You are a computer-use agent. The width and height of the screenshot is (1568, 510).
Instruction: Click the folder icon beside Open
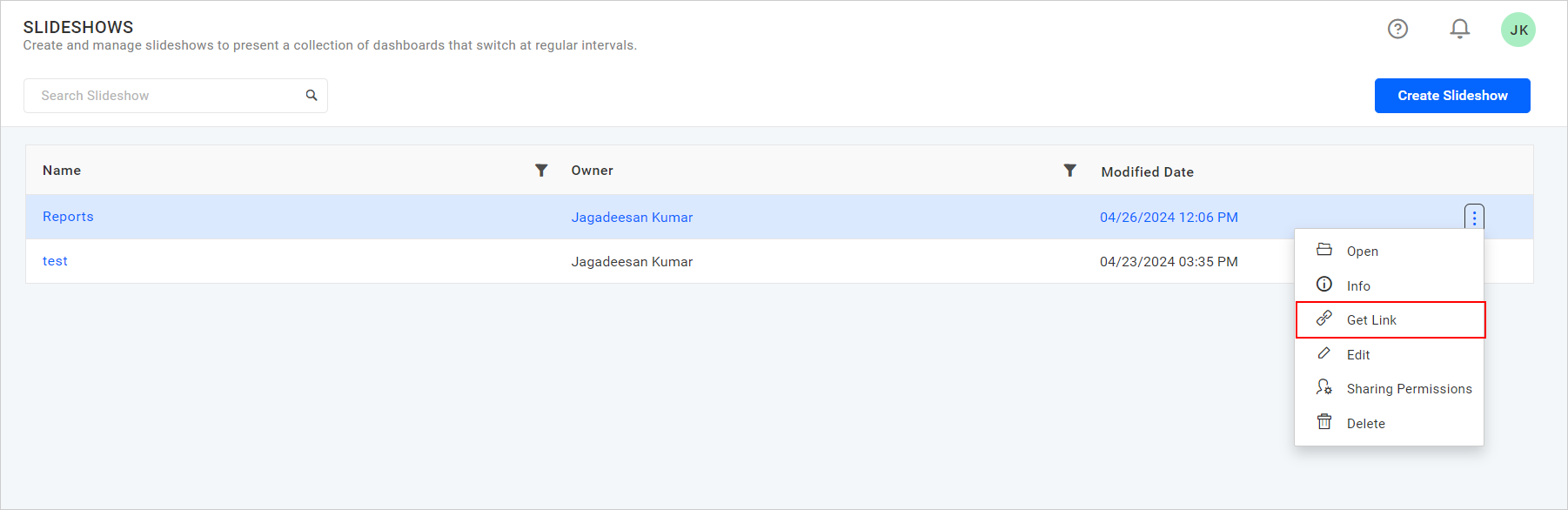(x=1324, y=250)
